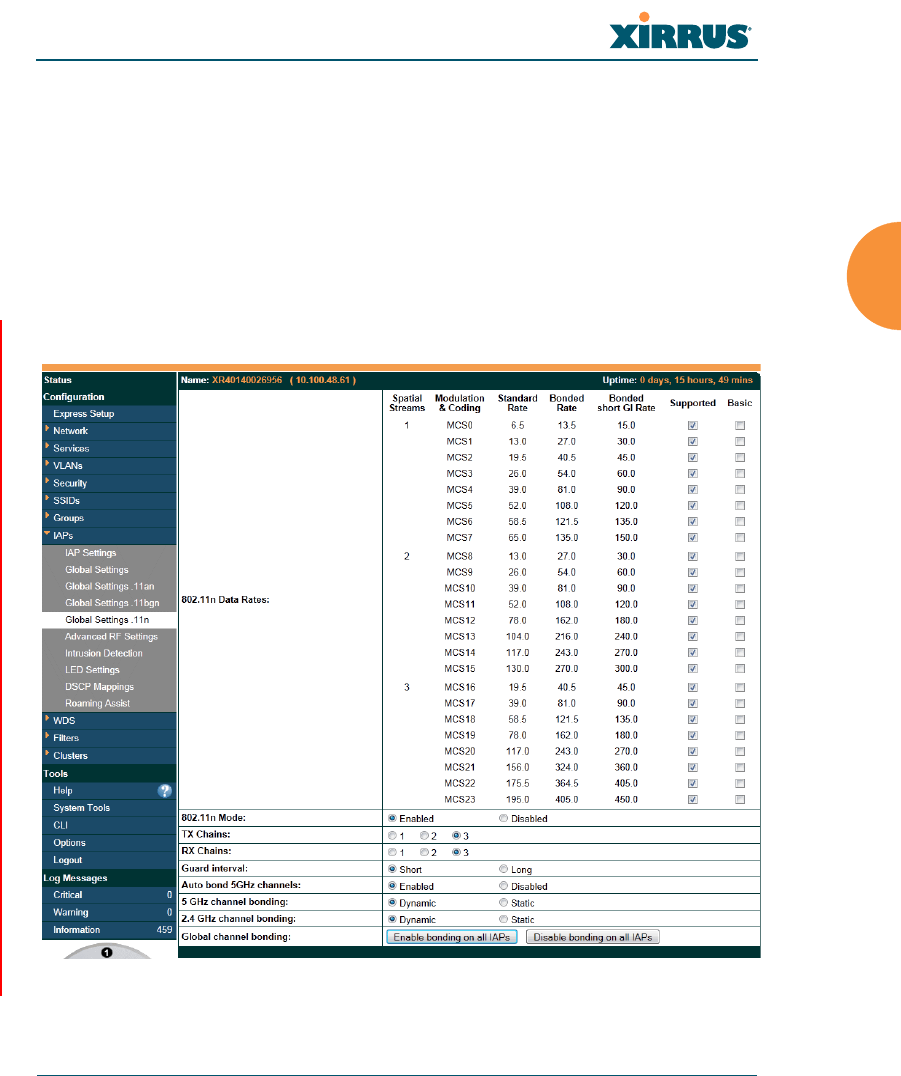Expand the Services menu arrow
Screen dimensions: 901x1076
[47, 446]
